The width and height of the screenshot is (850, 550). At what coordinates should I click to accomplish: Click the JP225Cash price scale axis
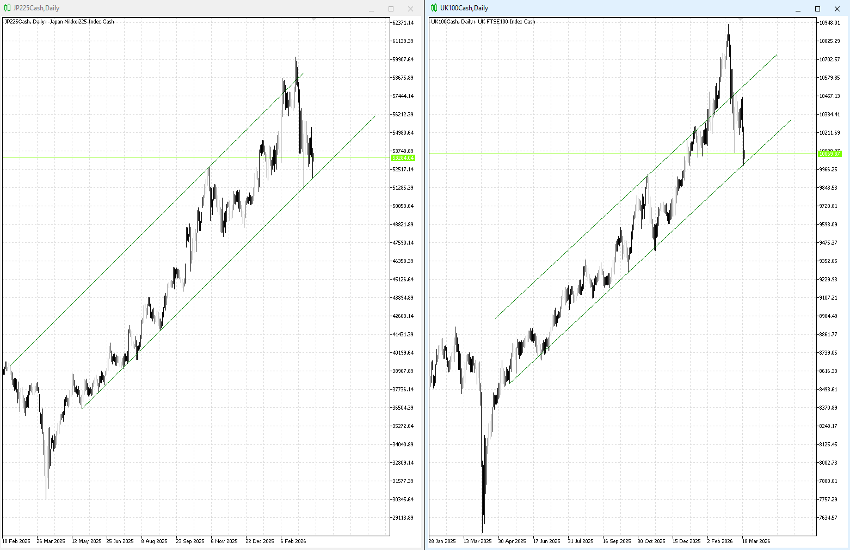[404, 300]
